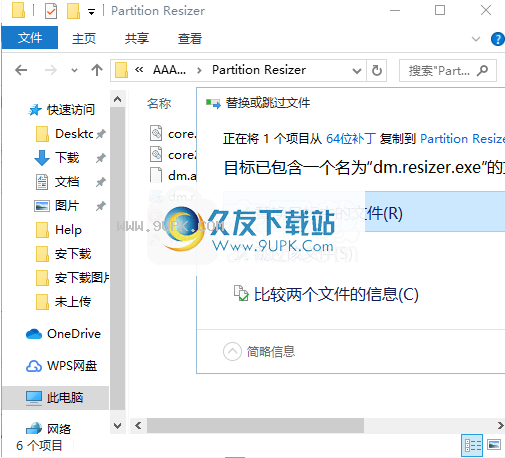The width and height of the screenshot is (505, 458).
Task: Click the AAA... breadcrumb segment
Action: pos(169,70)
